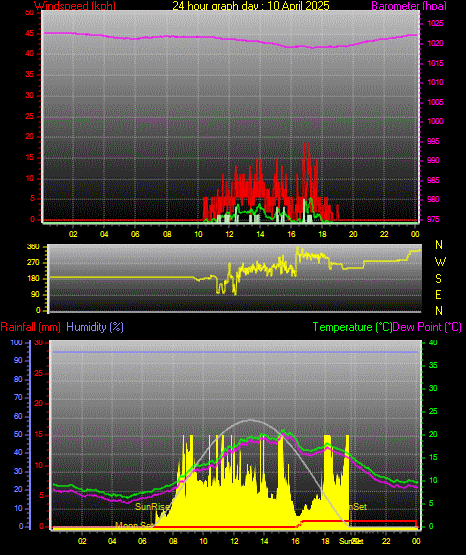Click hour label 06 under the windspeed graph
This screenshot has height=555, width=466.
(135, 234)
